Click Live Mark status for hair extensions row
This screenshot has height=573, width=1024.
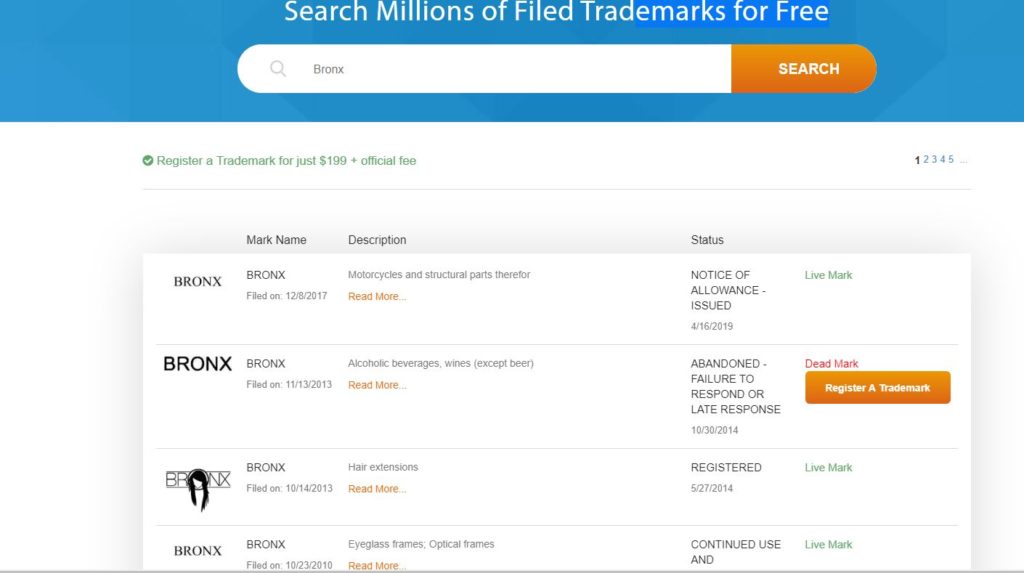click(x=828, y=467)
